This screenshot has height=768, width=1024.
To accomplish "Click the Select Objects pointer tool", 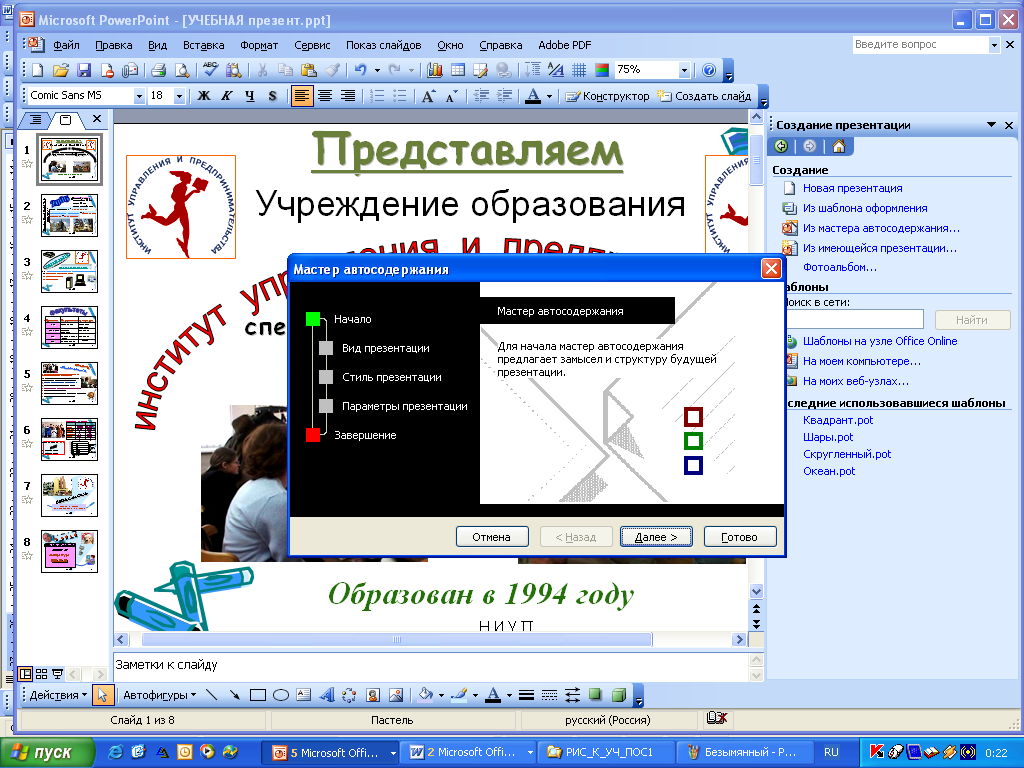I will tap(102, 695).
